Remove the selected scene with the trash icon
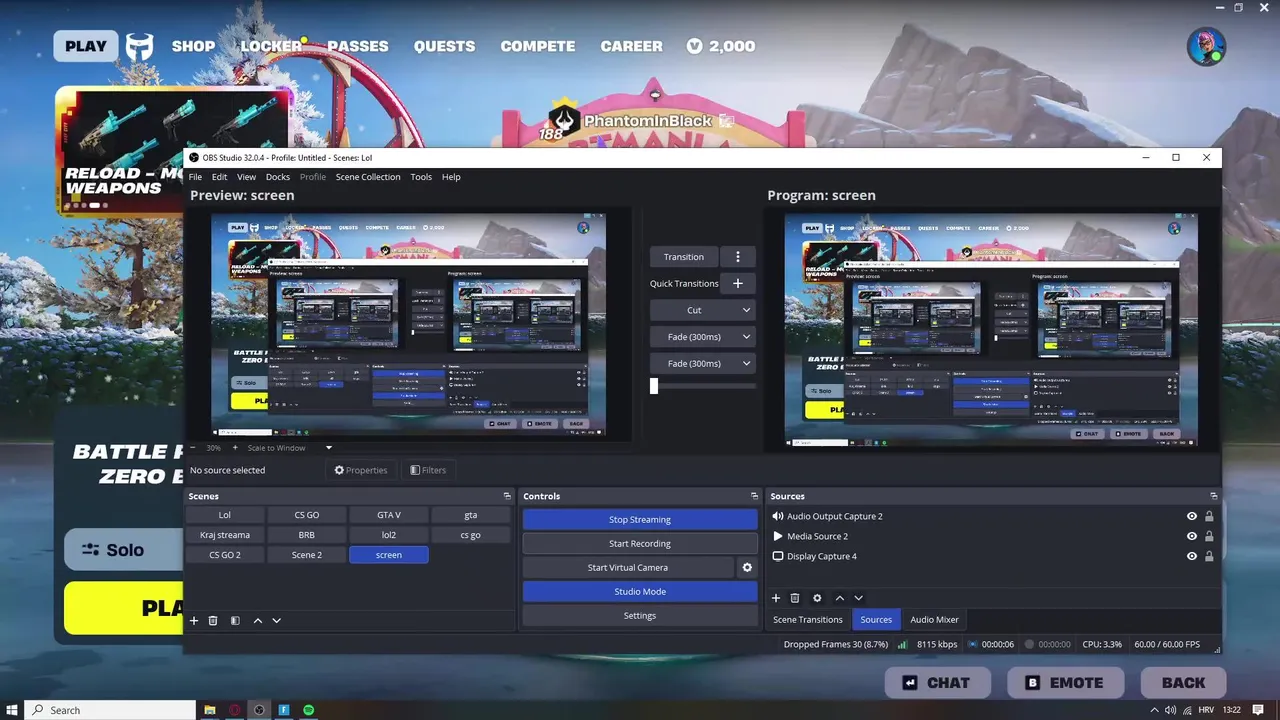The width and height of the screenshot is (1280, 720). tap(213, 621)
